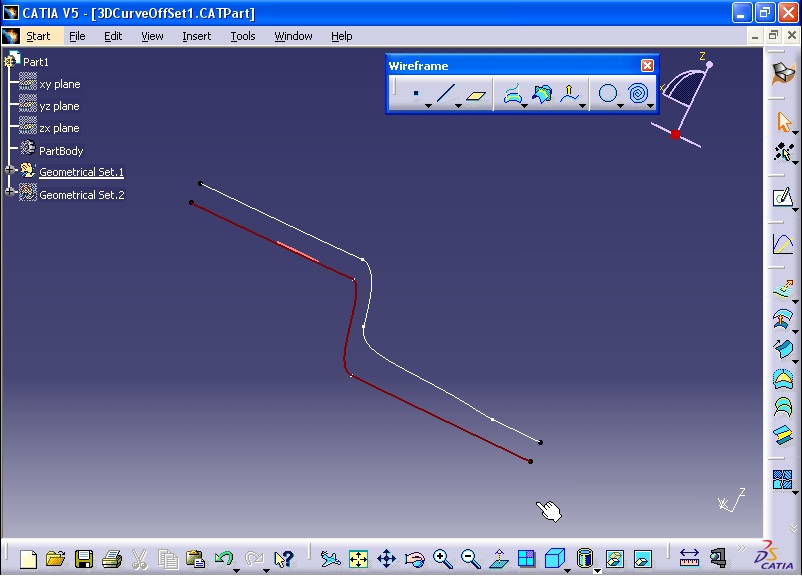Viewport: 802px width, 583px height.
Task: Open the Parallel Curve flyout arrow
Action: coord(583,106)
